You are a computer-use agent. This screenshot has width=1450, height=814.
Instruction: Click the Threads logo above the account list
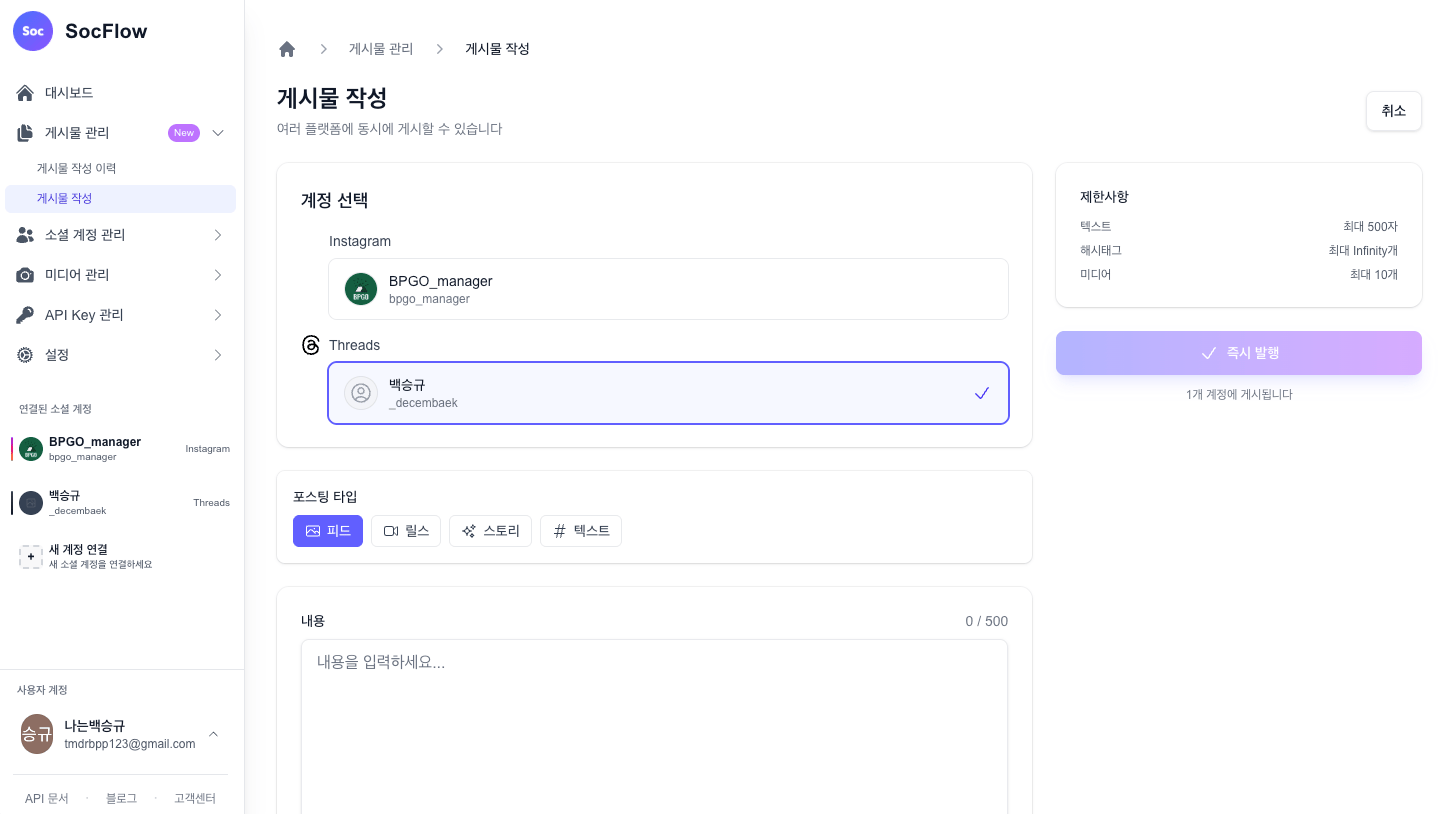[x=311, y=345]
